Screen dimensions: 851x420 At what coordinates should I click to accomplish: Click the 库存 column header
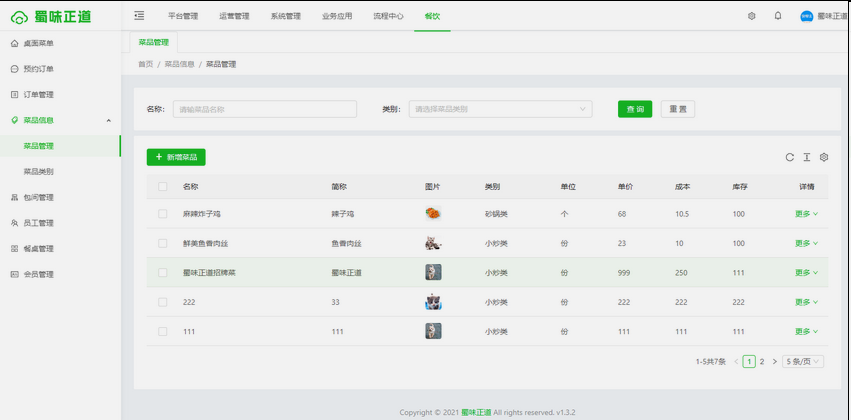coord(740,187)
